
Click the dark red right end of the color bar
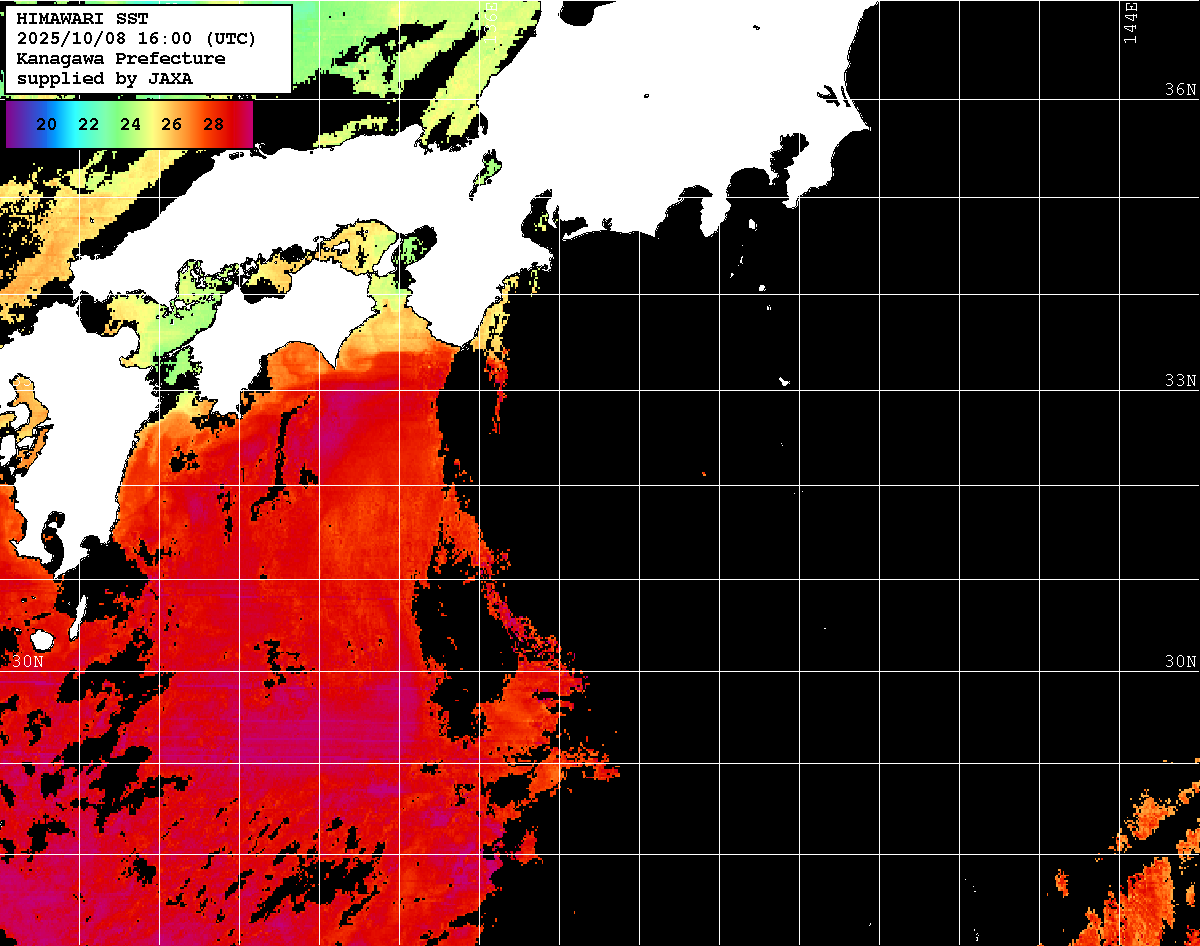pyautogui.click(x=244, y=124)
